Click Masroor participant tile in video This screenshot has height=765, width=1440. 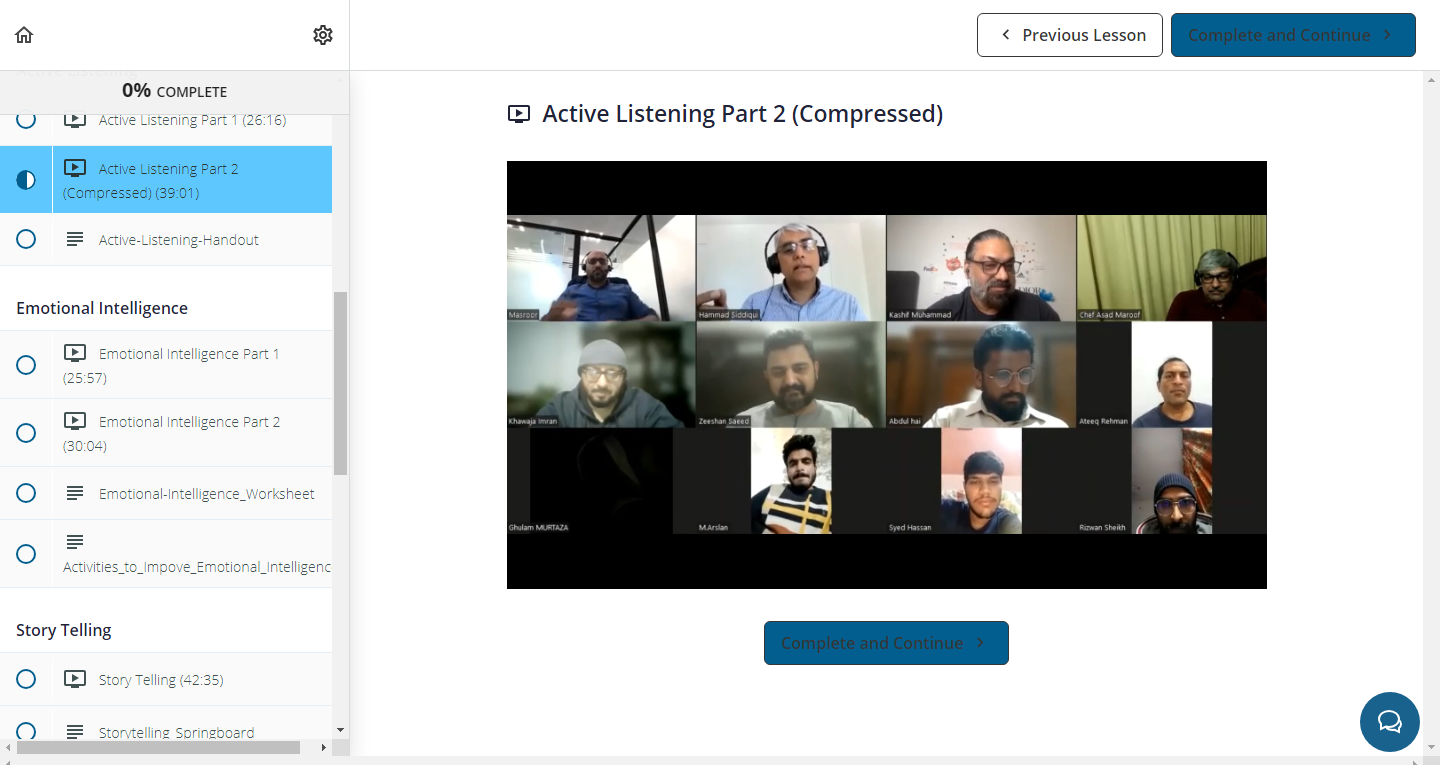point(601,268)
